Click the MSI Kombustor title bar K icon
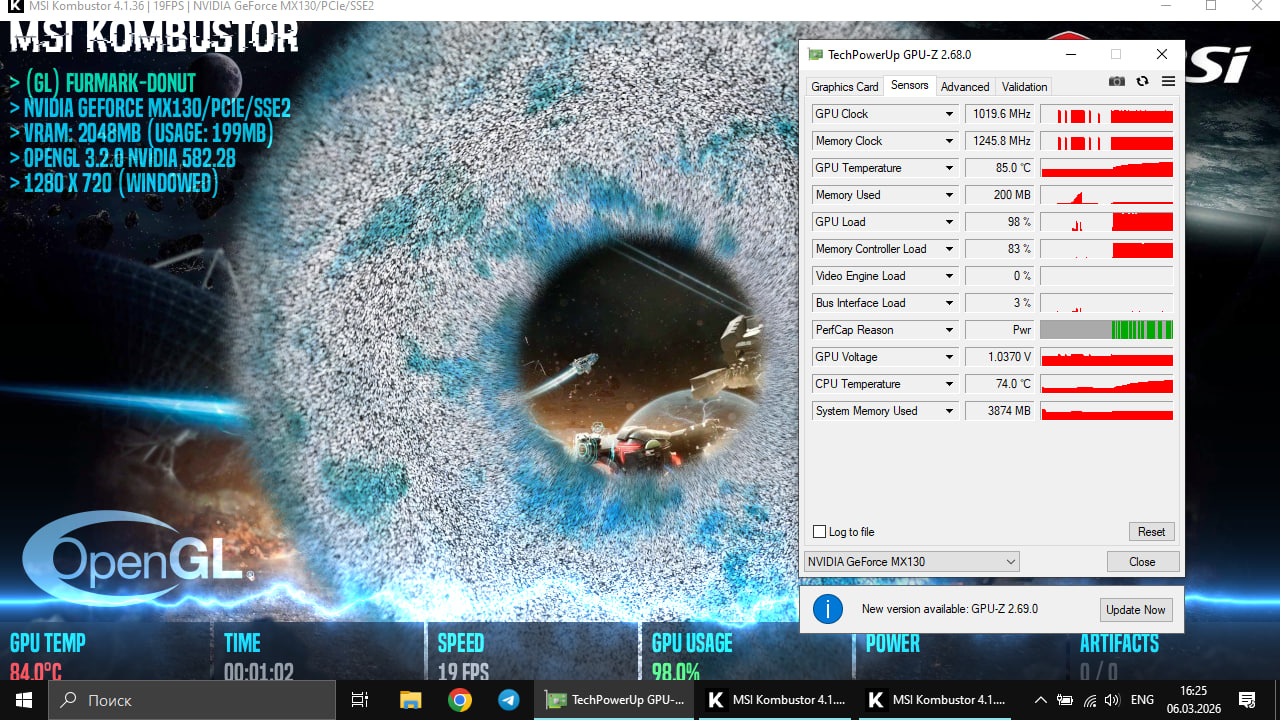 (15, 6)
